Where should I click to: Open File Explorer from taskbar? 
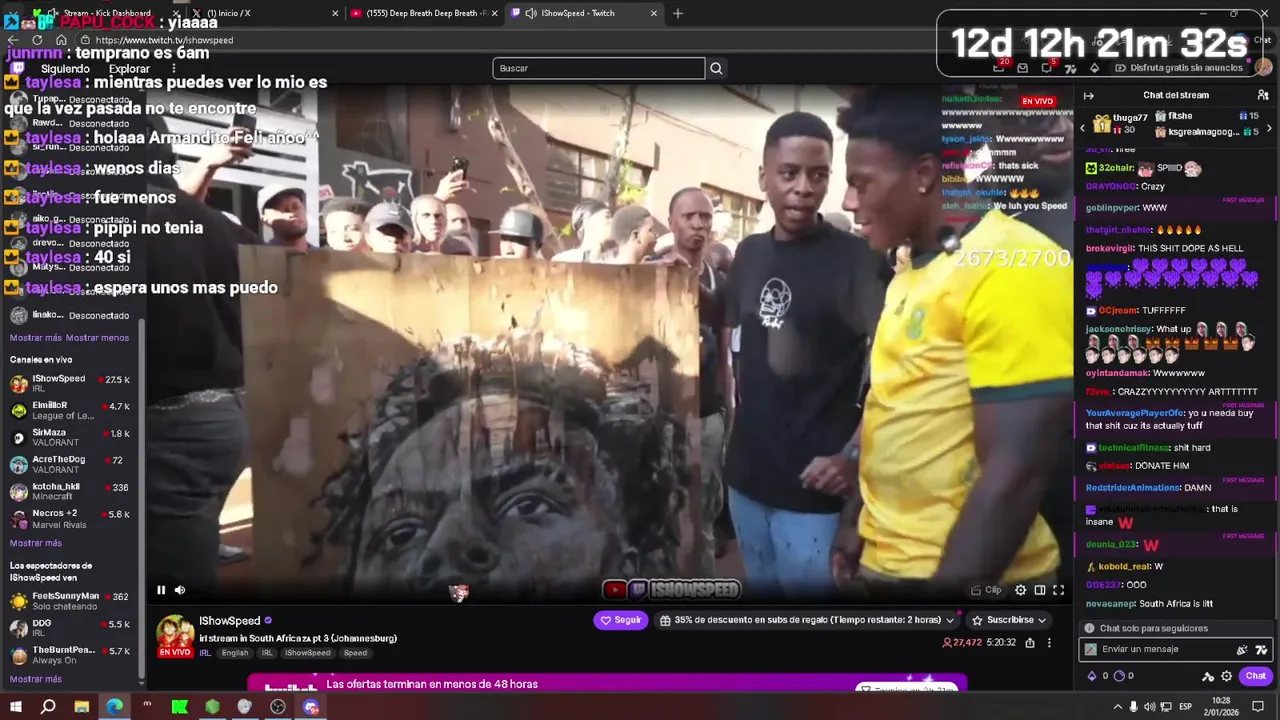(81, 707)
